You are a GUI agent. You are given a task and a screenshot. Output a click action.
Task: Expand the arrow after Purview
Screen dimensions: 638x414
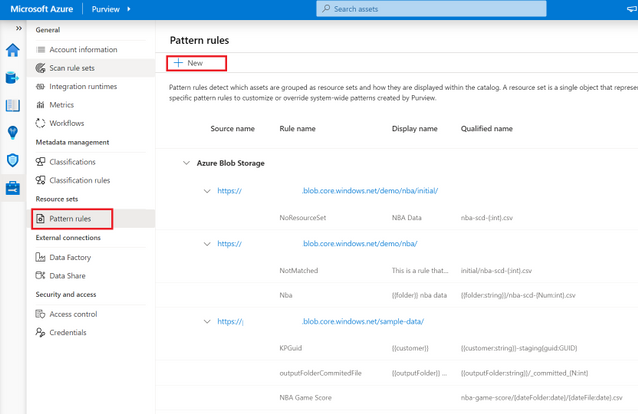pos(129,9)
